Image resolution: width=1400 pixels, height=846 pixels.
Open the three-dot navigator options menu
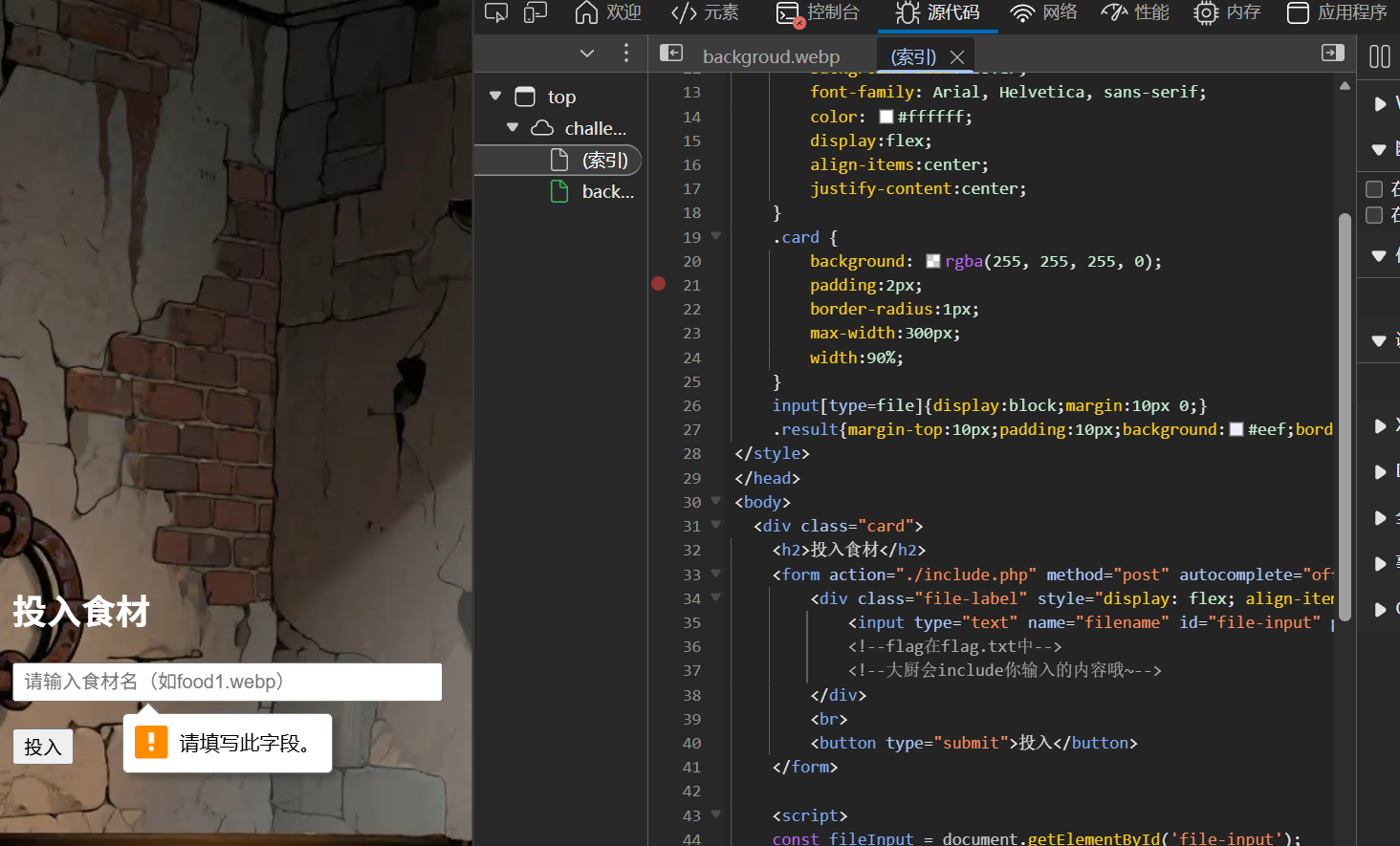626,54
